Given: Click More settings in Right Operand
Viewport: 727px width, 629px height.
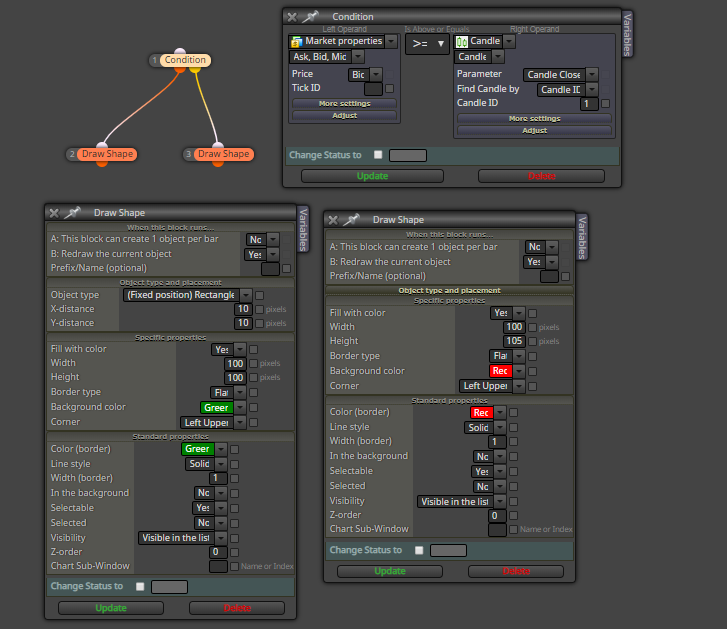Looking at the screenshot, I should click(535, 119).
